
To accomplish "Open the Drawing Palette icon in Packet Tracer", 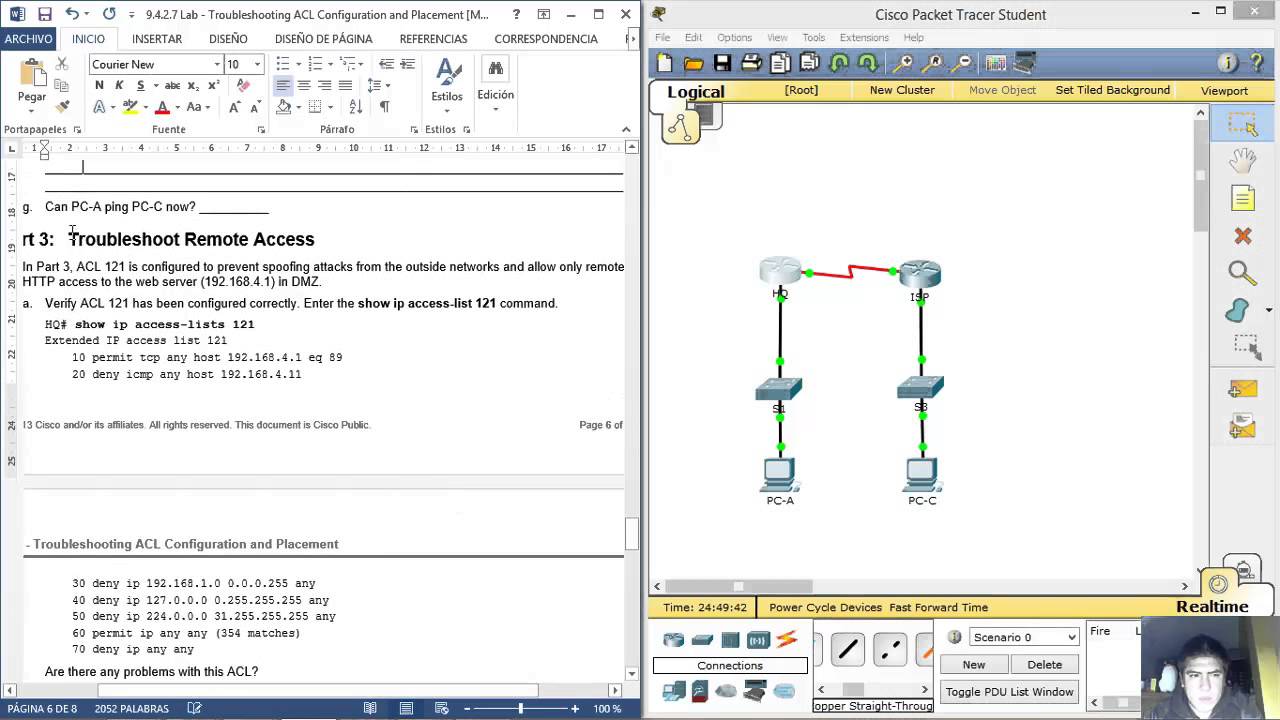I will click(995, 64).
